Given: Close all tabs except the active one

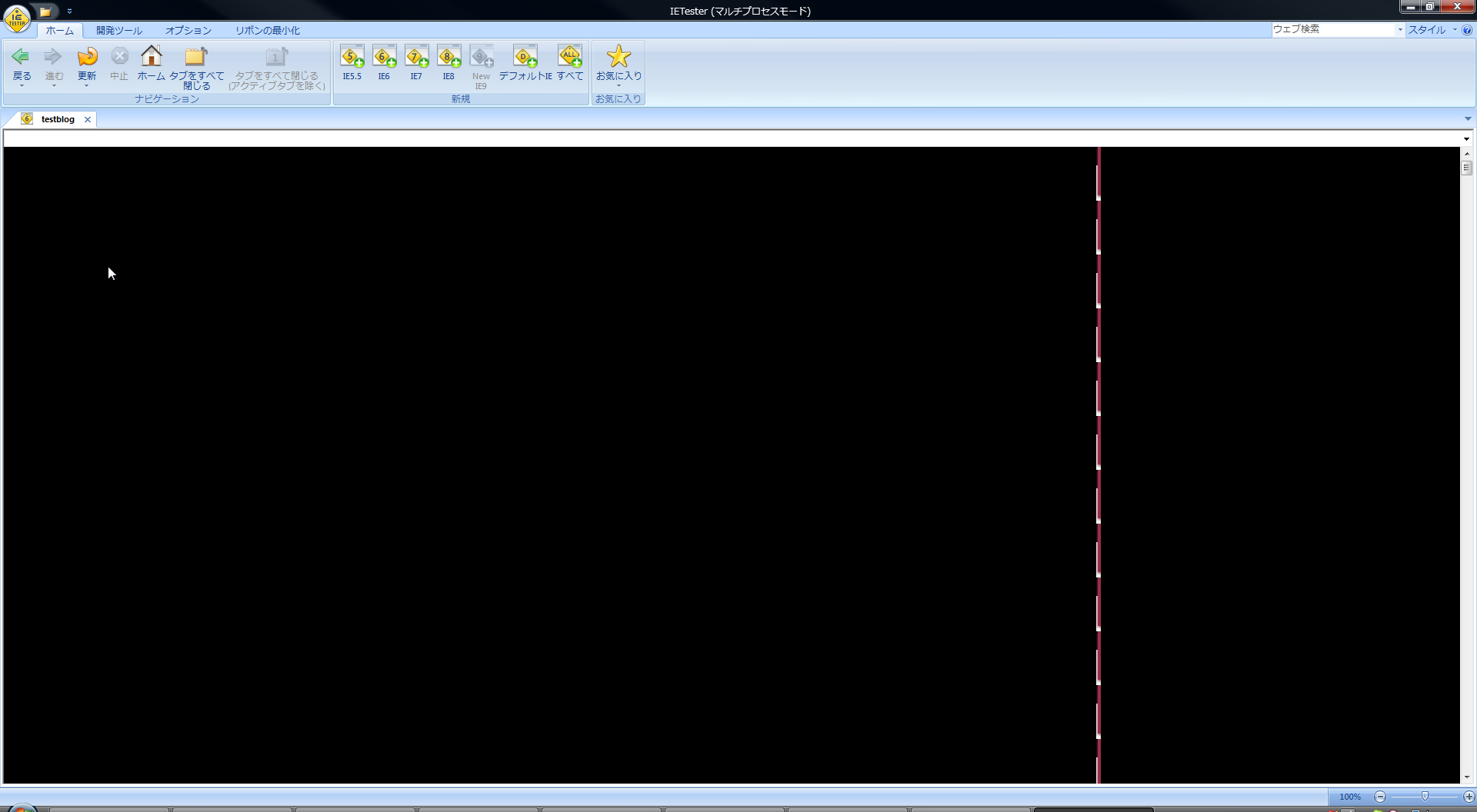Looking at the screenshot, I should [277, 68].
